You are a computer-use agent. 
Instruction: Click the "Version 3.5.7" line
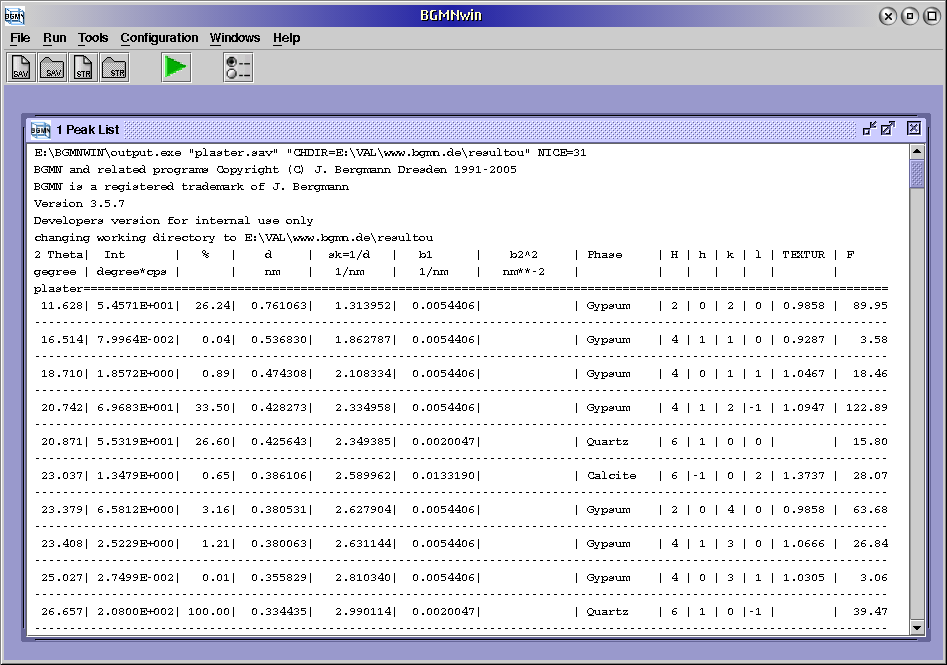pyautogui.click(x=79, y=204)
